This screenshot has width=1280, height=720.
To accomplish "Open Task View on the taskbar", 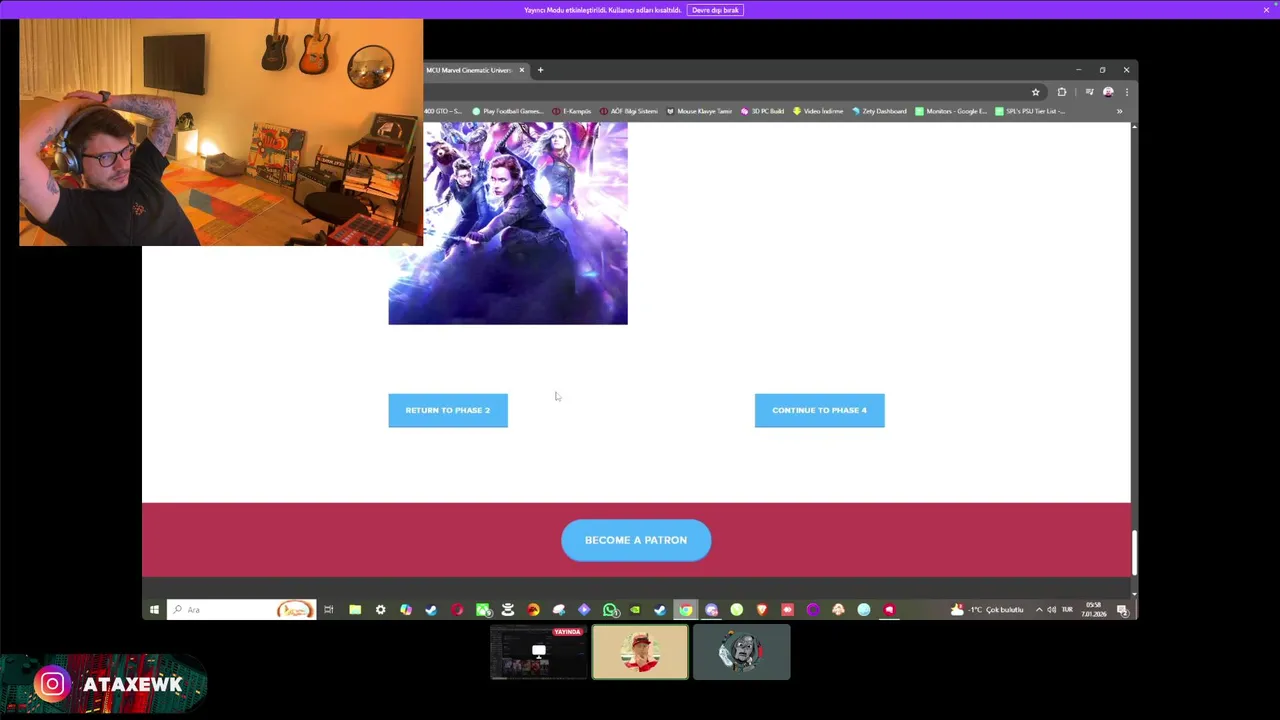I will pos(328,610).
